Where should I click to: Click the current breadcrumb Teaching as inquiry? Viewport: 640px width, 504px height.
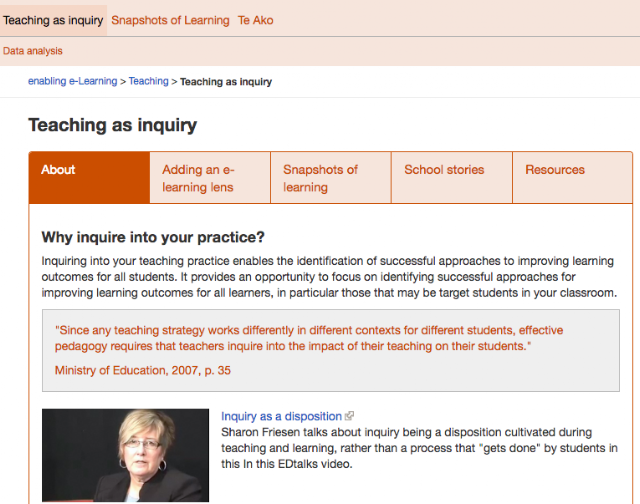(x=226, y=82)
